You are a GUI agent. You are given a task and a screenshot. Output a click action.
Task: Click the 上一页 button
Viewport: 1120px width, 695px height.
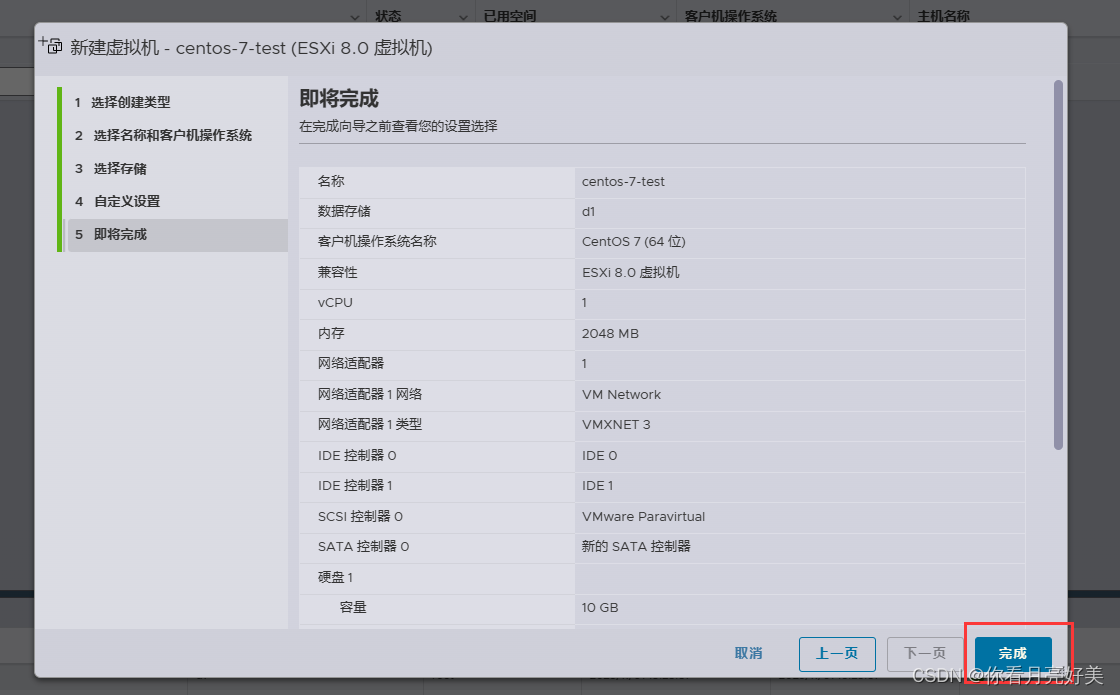tap(837, 653)
